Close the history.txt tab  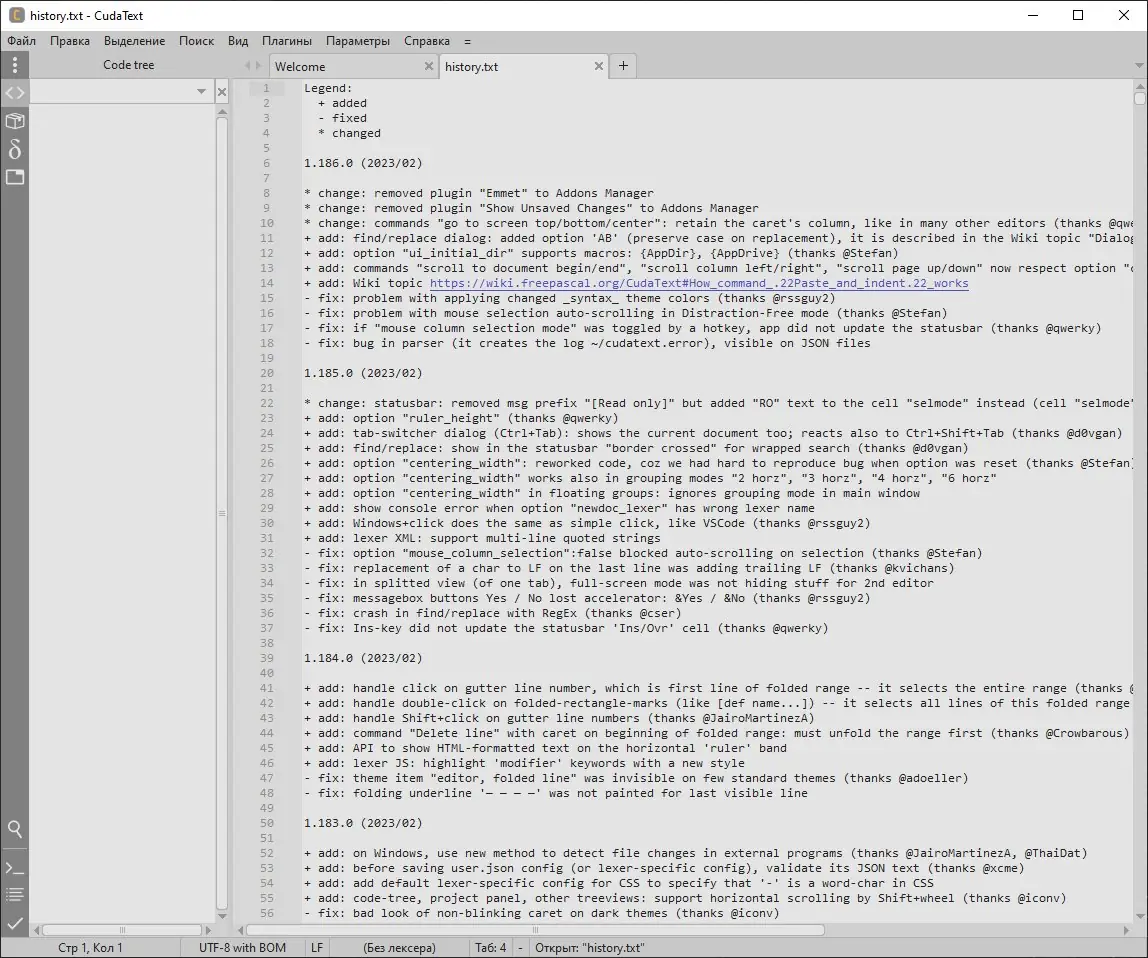(x=598, y=66)
